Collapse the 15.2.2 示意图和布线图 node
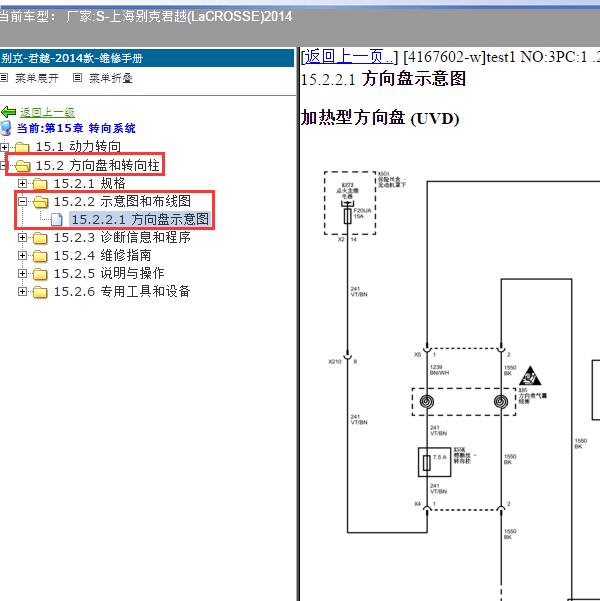 pyautogui.click(x=22, y=201)
